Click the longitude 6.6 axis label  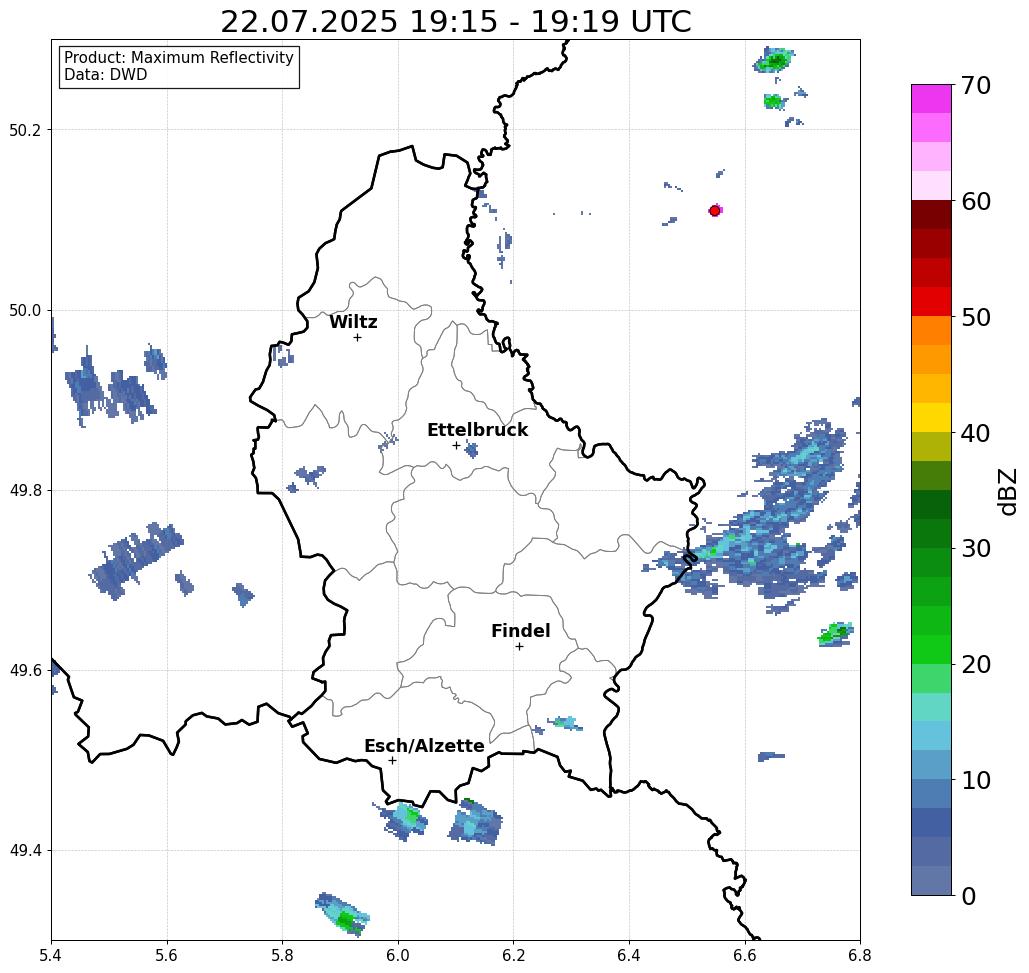[x=745, y=955]
